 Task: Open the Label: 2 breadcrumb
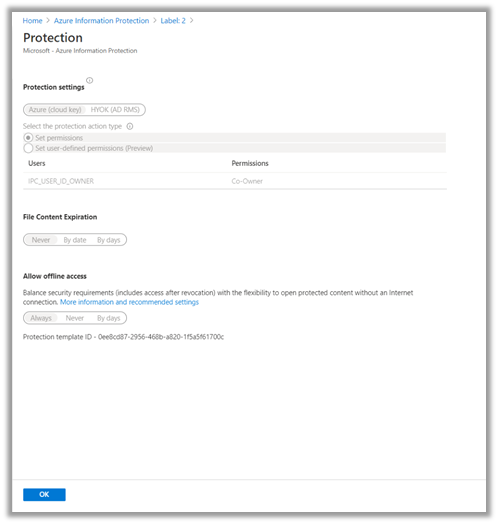173,21
